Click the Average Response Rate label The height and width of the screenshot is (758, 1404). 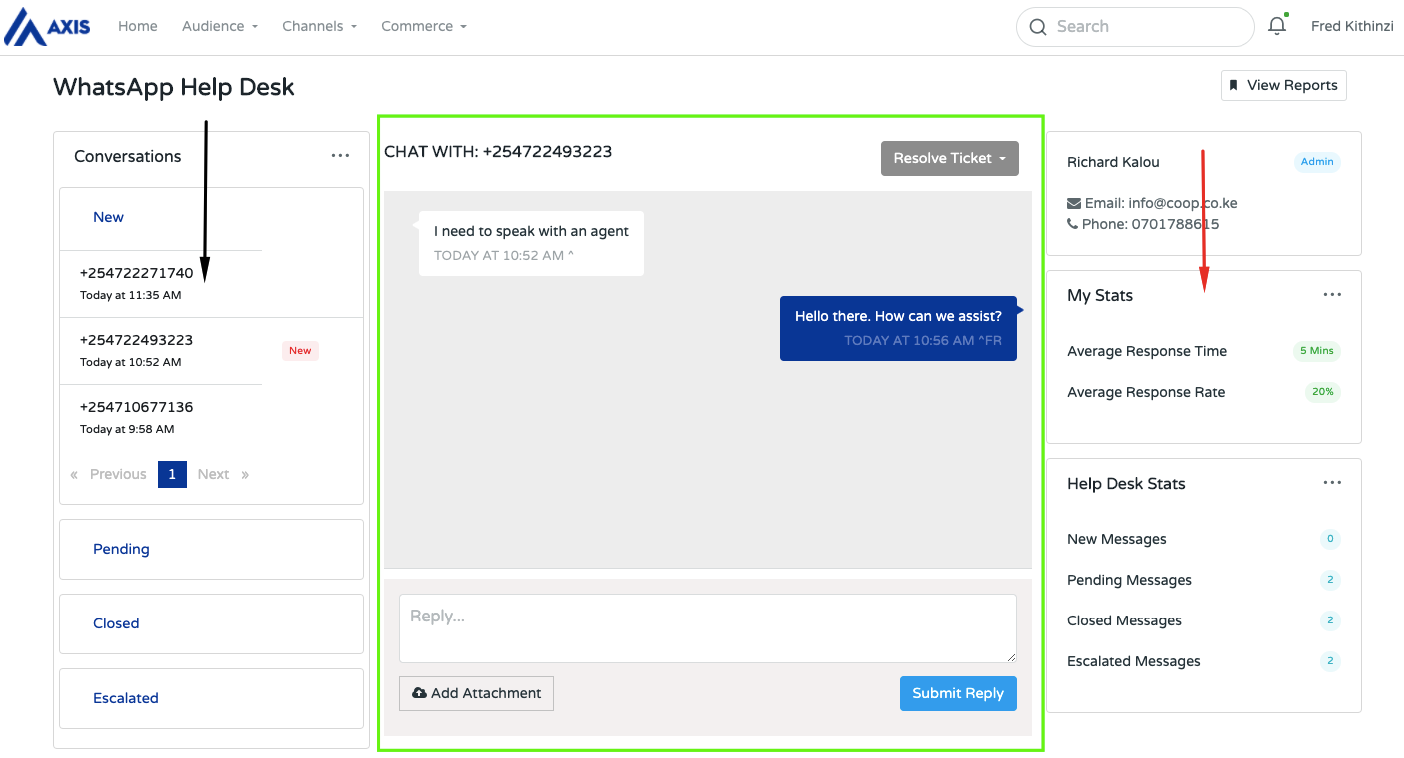(1146, 392)
